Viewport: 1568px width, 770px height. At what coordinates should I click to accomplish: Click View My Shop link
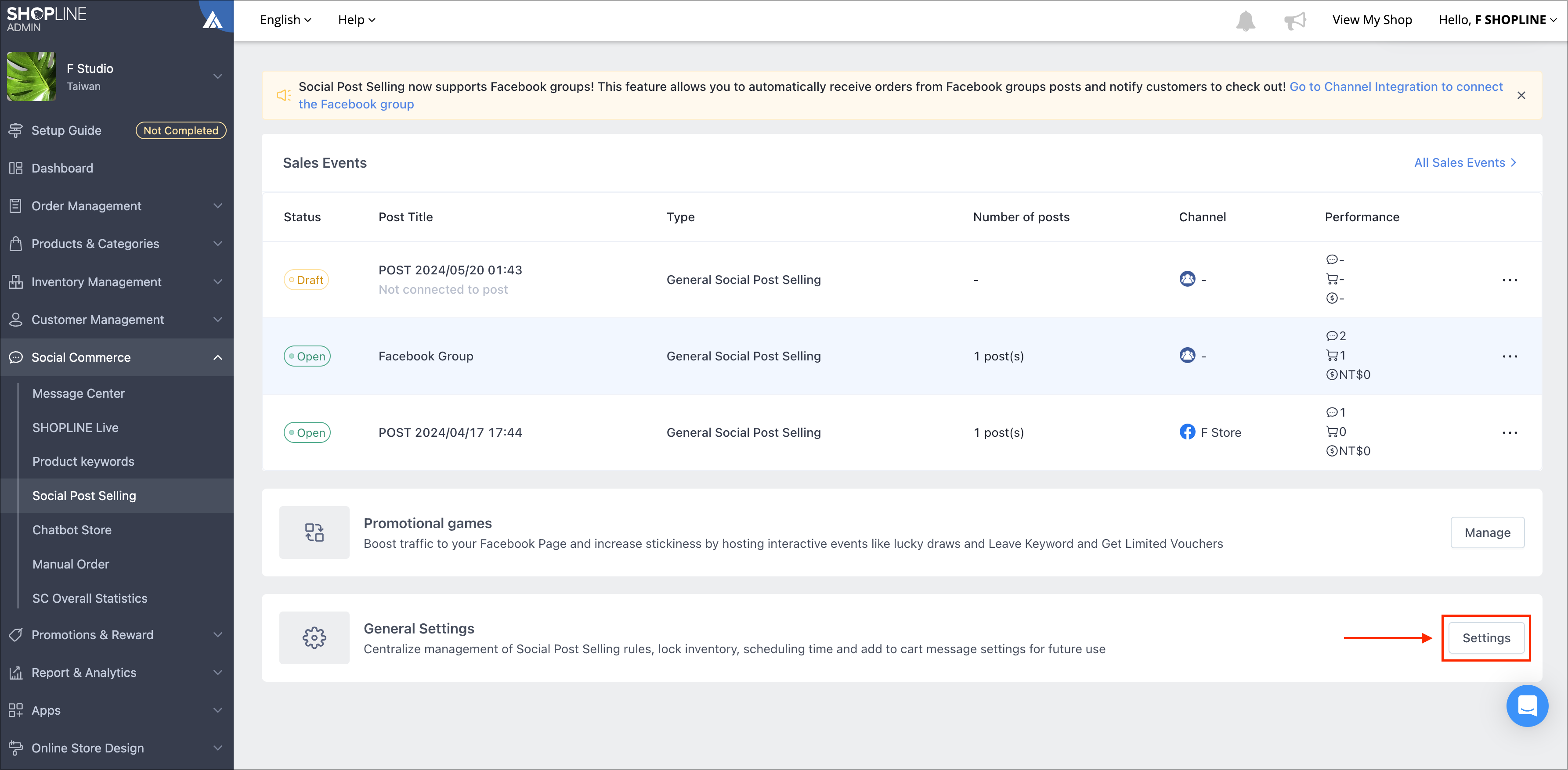point(1371,20)
